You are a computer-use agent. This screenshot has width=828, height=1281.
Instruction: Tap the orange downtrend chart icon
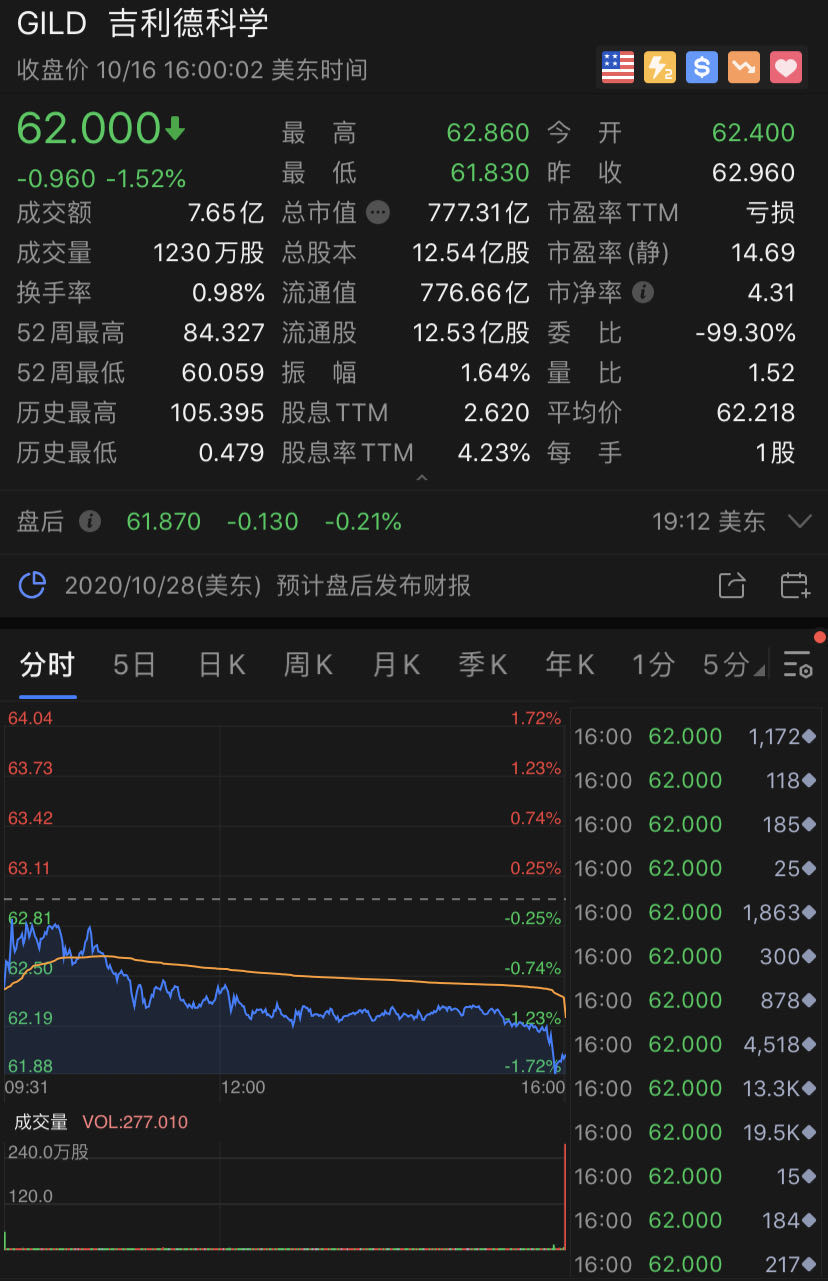[x=744, y=68]
